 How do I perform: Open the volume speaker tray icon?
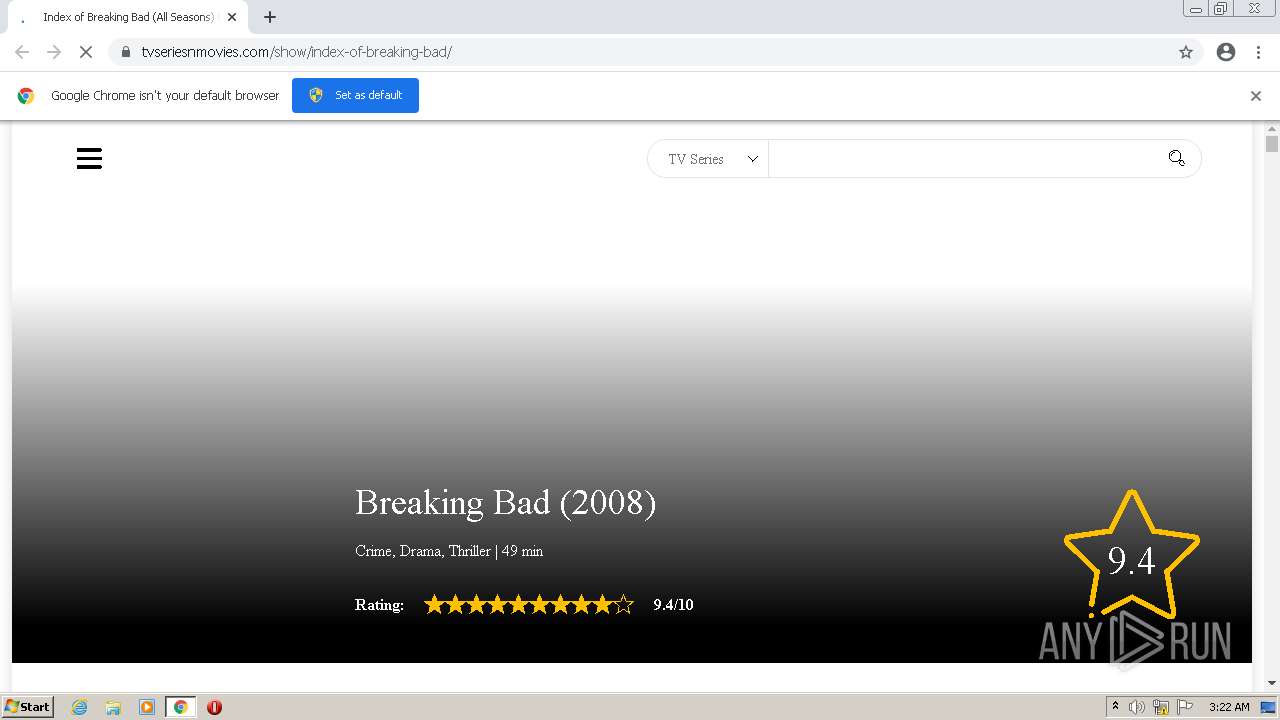tap(1137, 707)
